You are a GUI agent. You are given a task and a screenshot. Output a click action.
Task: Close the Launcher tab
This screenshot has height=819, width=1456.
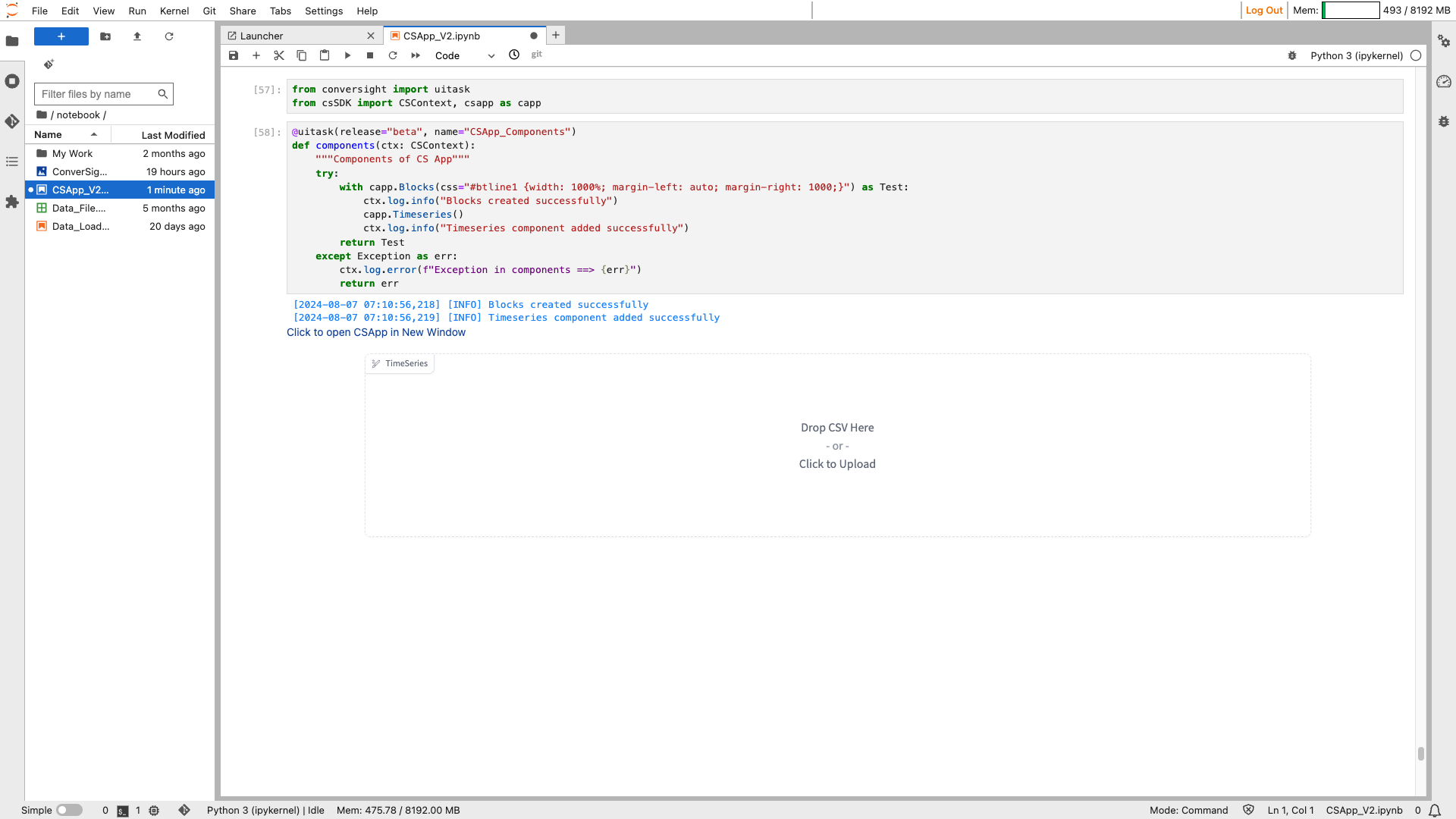(371, 36)
